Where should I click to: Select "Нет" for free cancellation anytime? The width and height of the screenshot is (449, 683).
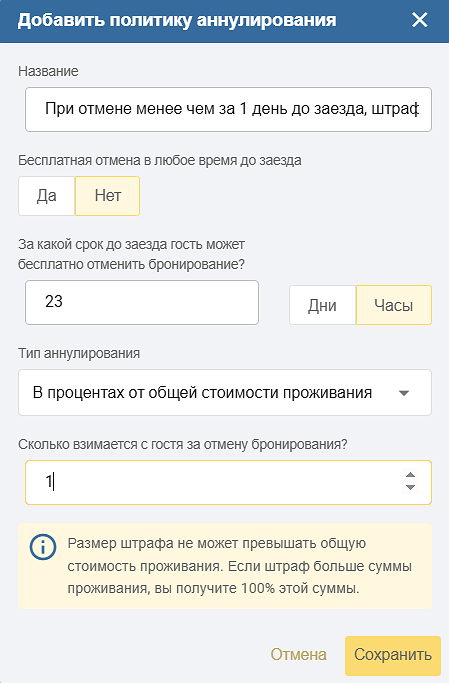point(108,196)
